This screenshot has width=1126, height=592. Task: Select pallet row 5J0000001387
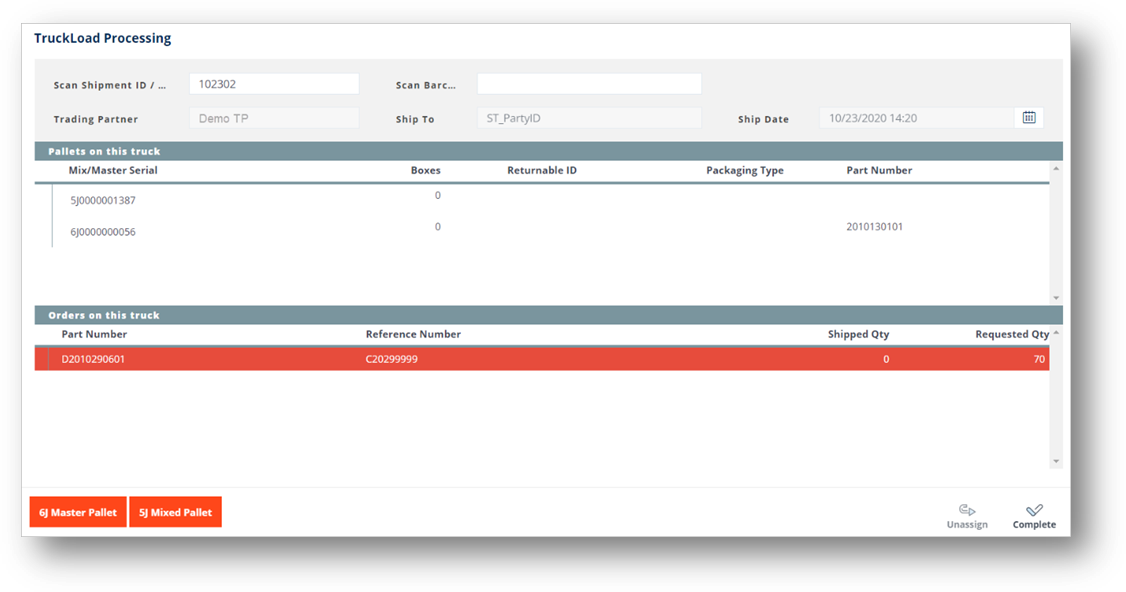[x=103, y=200]
